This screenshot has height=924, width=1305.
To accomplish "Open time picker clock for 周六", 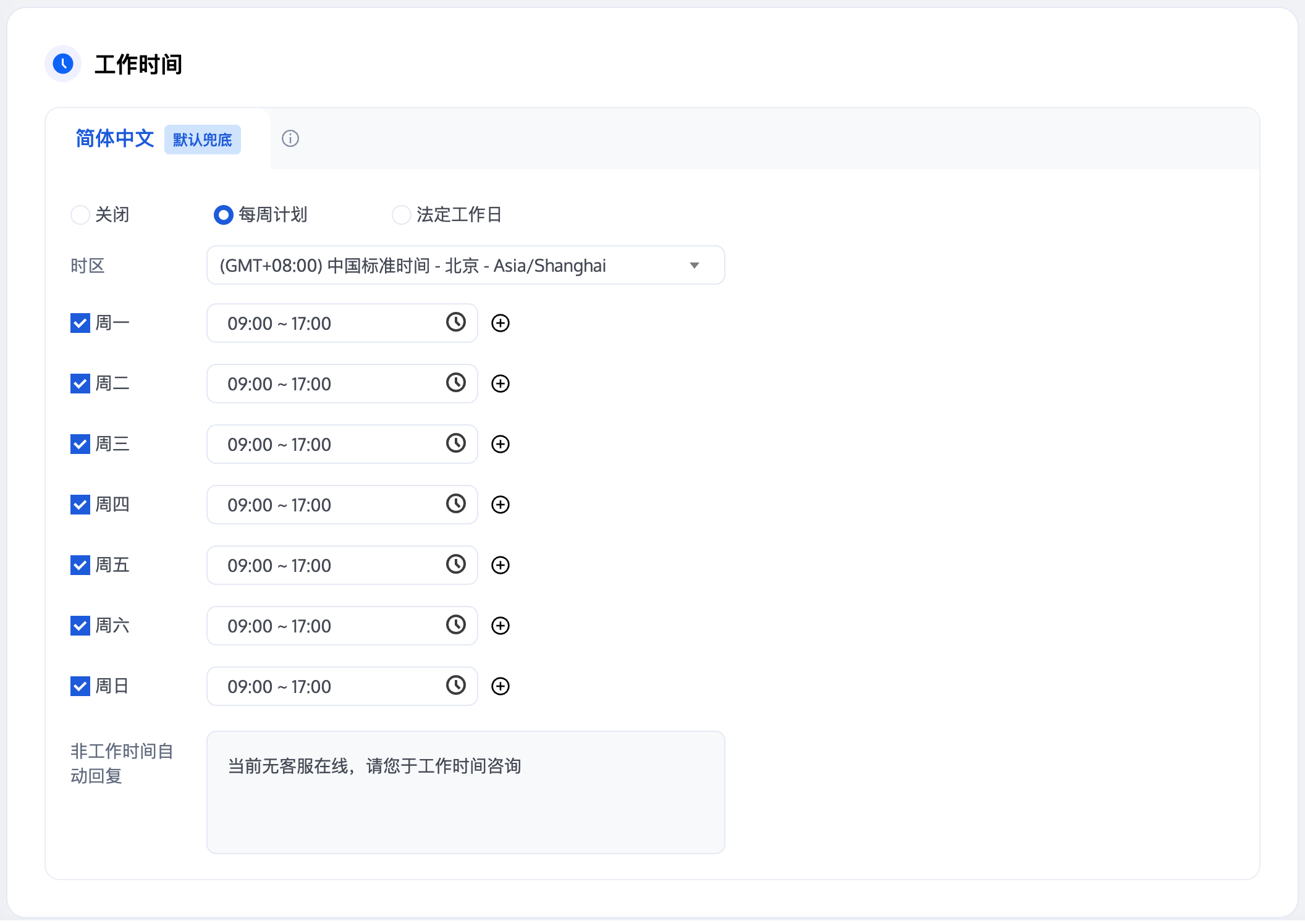I will 455,625.
